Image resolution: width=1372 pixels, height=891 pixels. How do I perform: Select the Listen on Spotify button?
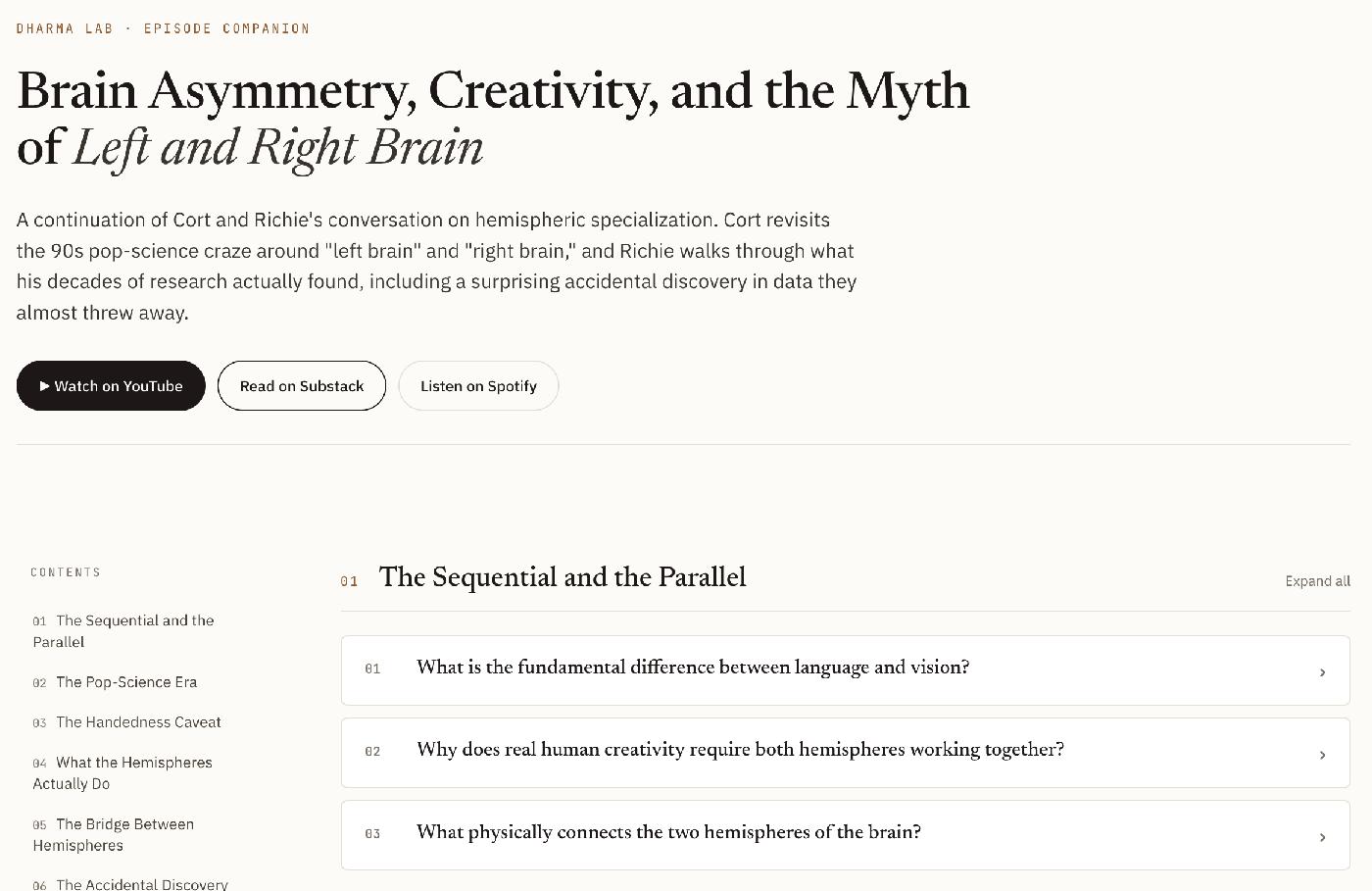point(478,386)
